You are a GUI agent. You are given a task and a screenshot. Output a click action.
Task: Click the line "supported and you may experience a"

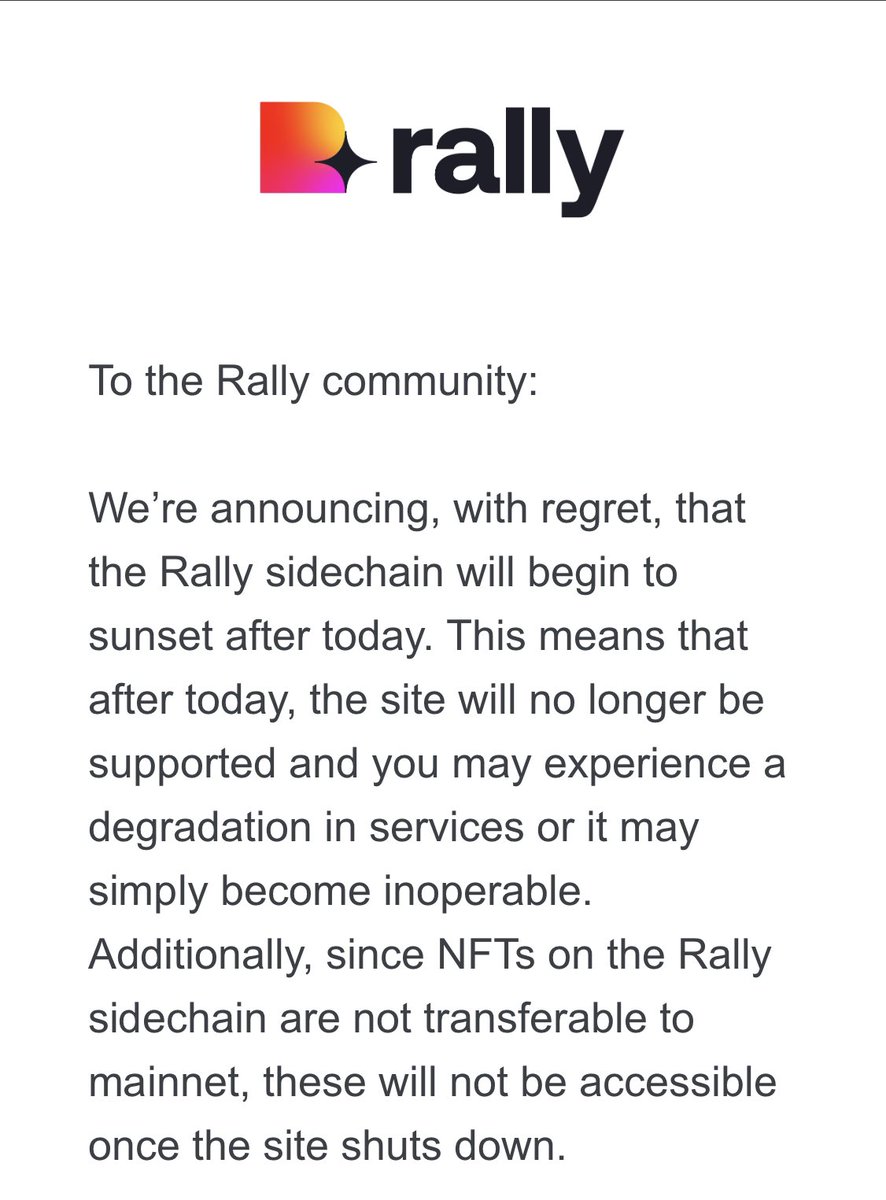[437, 765]
